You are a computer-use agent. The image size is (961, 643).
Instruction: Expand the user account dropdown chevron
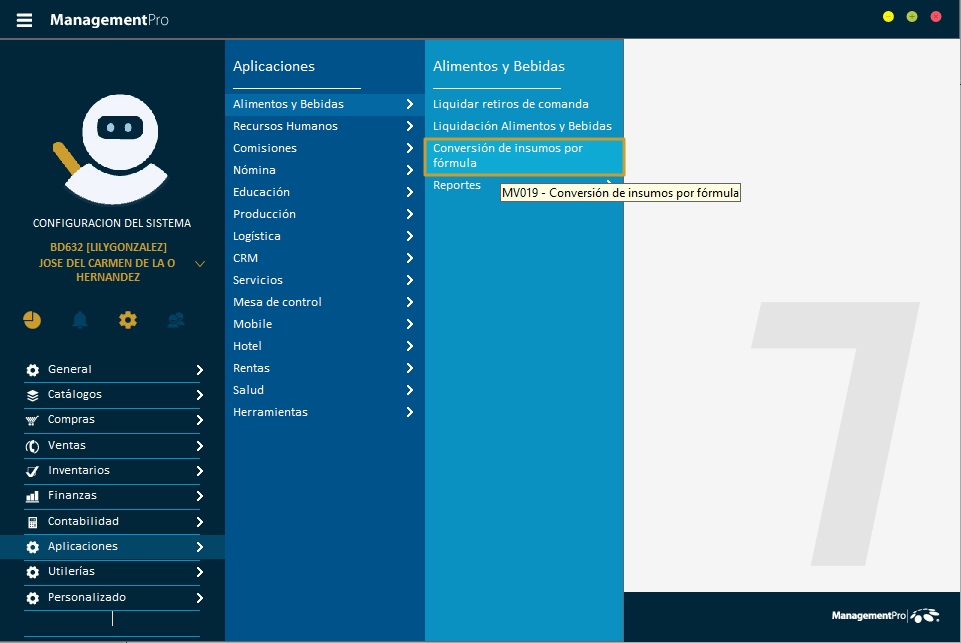200,264
